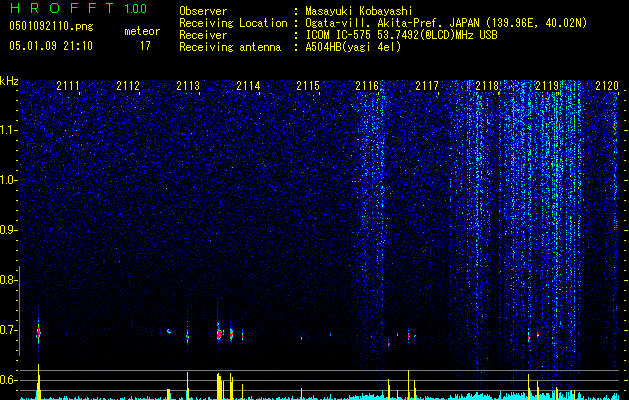629x400 pixels.
Task: Select the filename 0501092110.png
Action: coord(51,27)
